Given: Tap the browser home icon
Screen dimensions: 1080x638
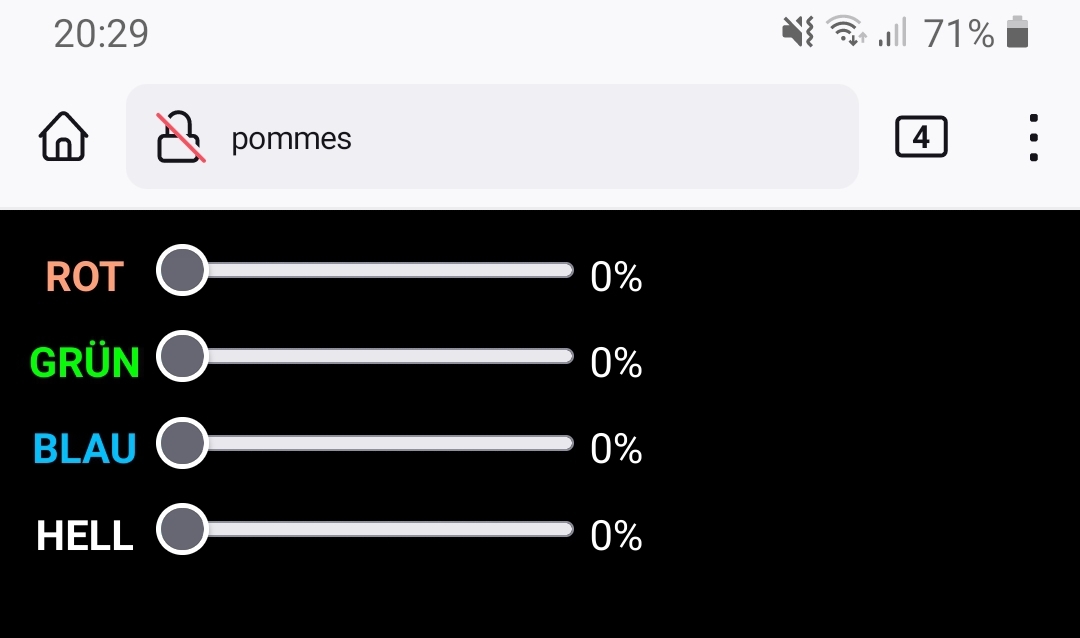Looking at the screenshot, I should coord(64,137).
